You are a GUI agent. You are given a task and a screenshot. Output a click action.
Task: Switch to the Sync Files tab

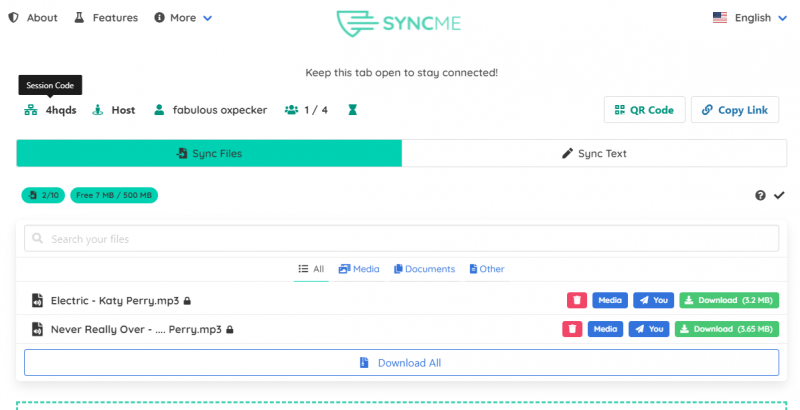point(209,153)
